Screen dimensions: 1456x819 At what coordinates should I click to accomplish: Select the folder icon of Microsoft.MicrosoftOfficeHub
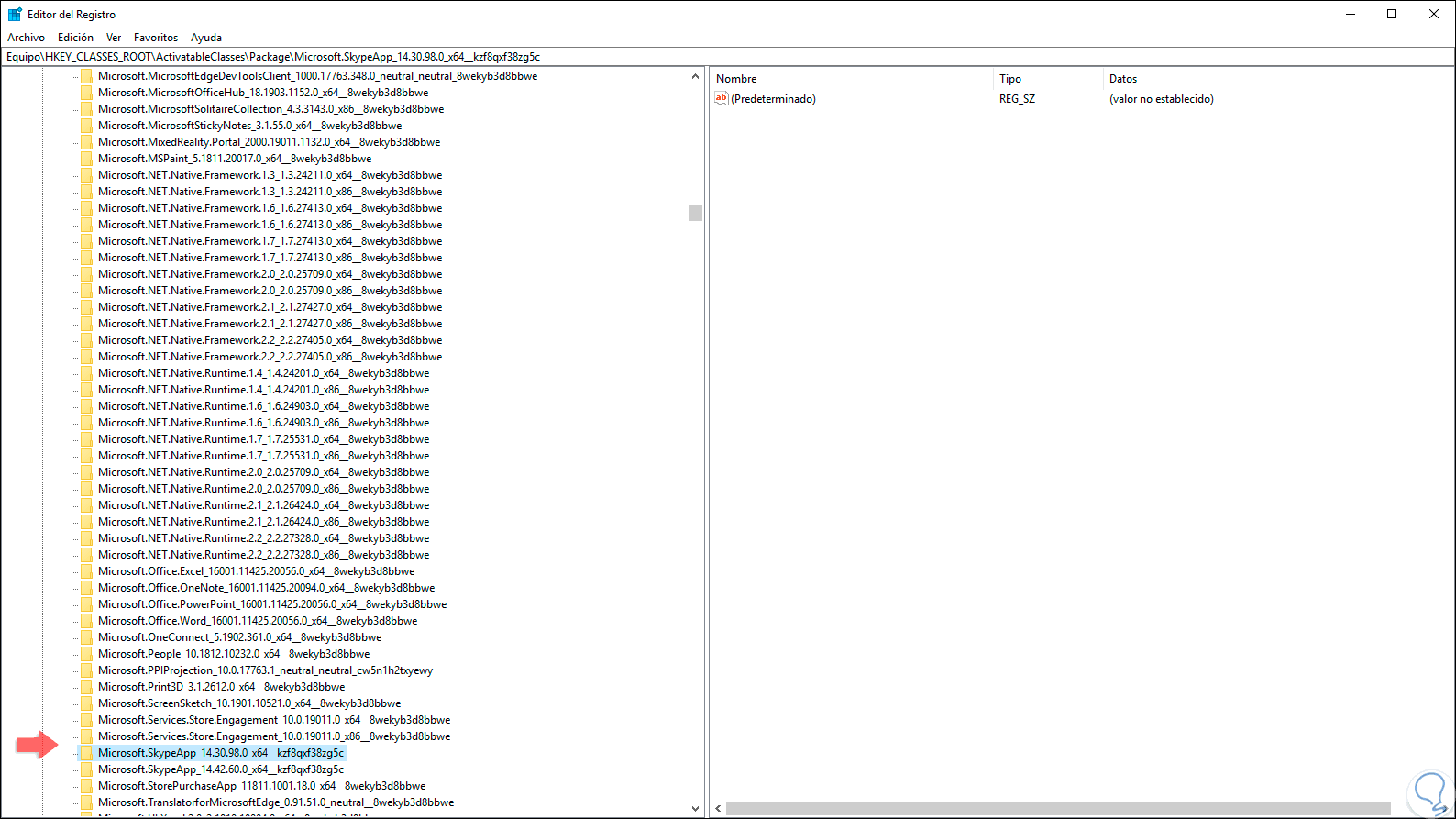coord(86,93)
